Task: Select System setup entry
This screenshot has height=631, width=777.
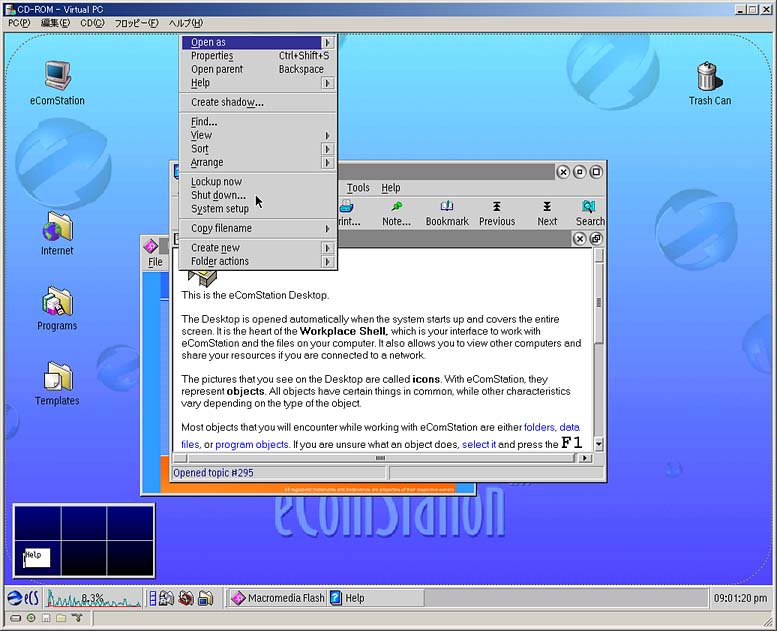Action: pos(259,209)
